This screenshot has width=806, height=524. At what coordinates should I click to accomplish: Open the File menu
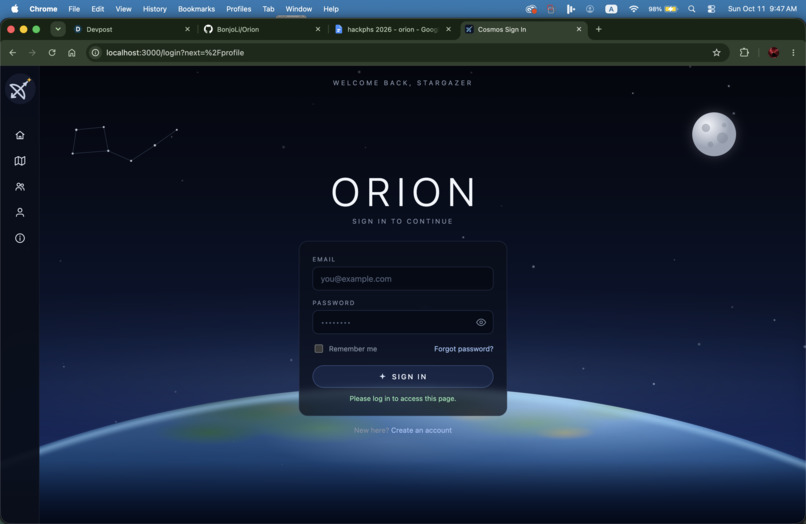pyautogui.click(x=74, y=9)
